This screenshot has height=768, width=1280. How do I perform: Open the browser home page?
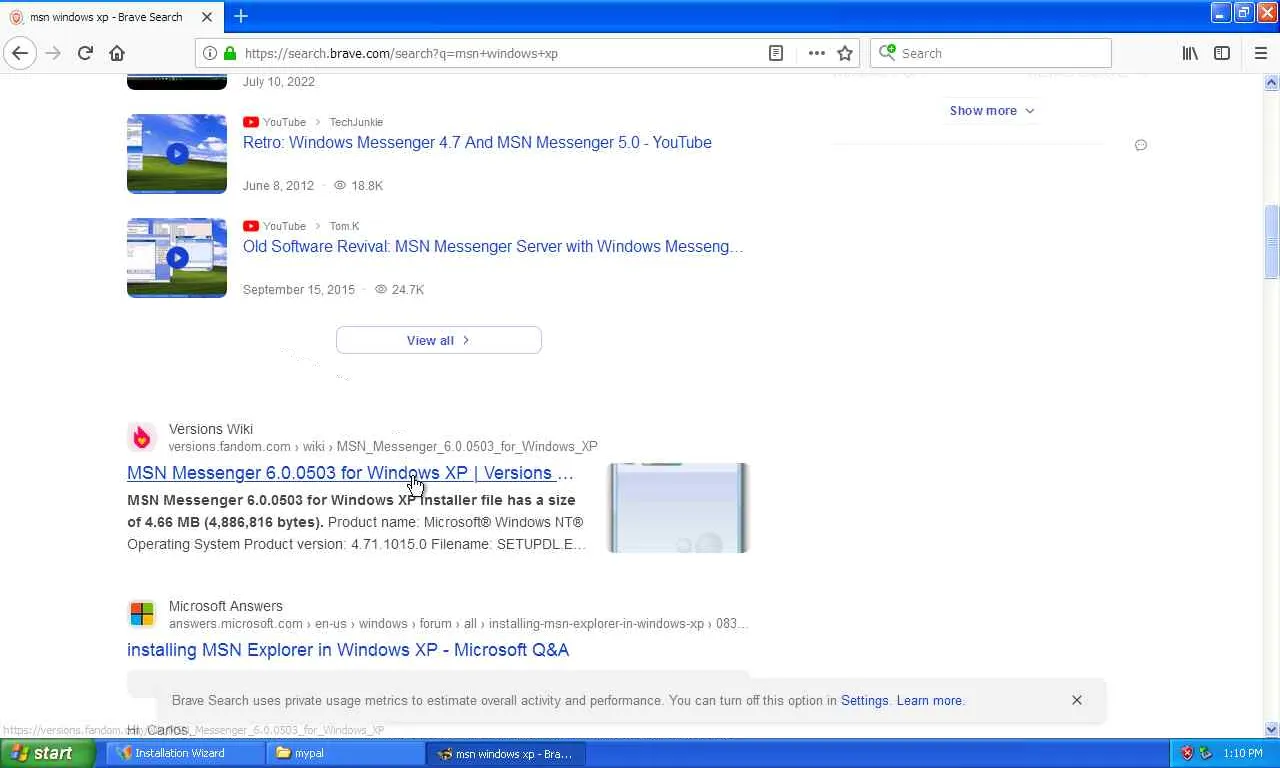[x=117, y=53]
